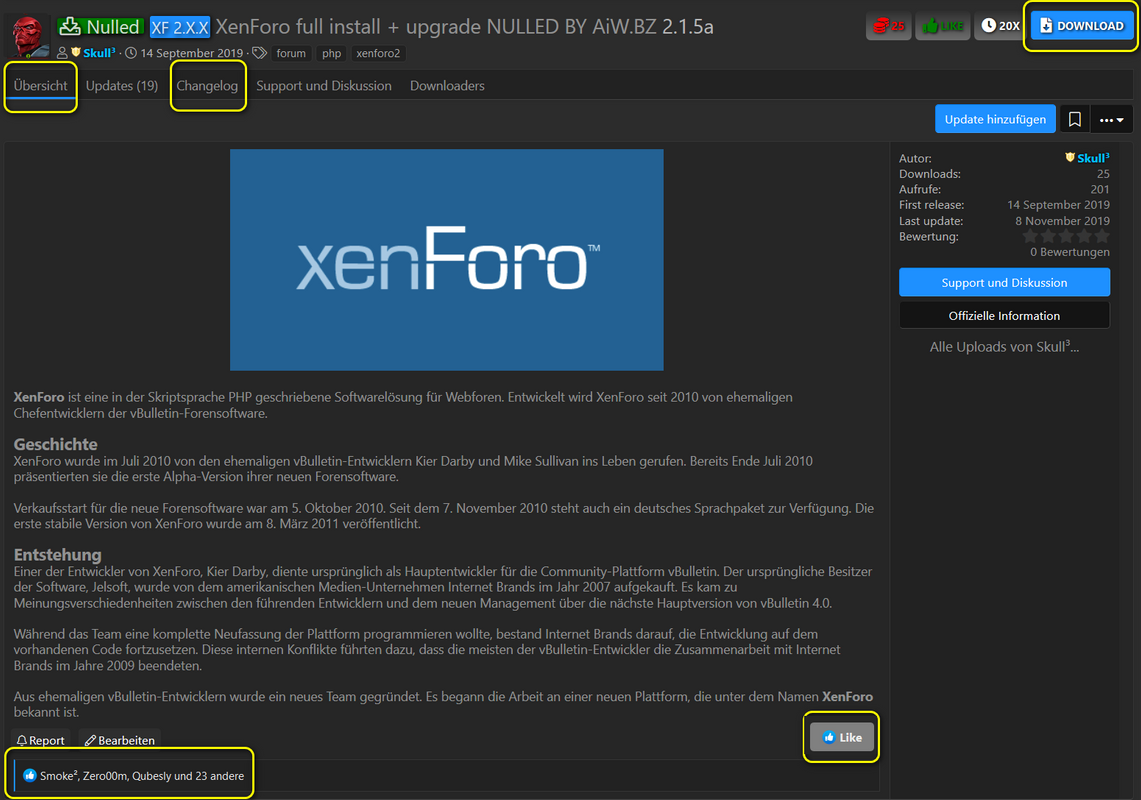Click the tag icon before forum

(x=259, y=53)
